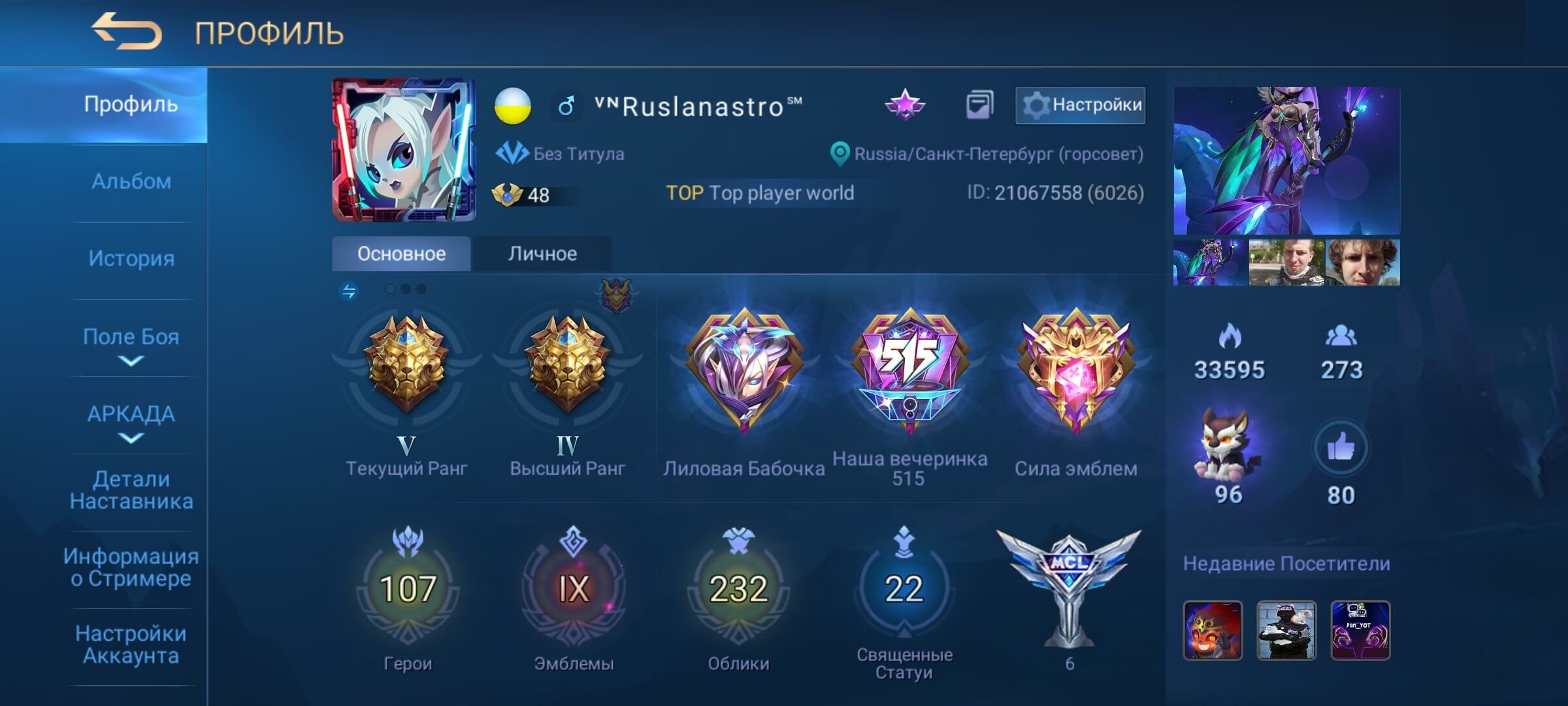Open the followers people icon
This screenshot has width=1568, height=706.
click(1341, 336)
